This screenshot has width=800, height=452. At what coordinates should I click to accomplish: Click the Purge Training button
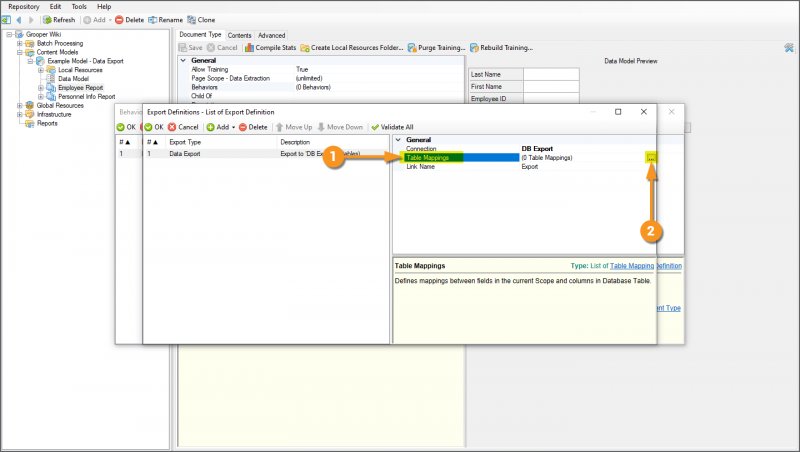click(x=436, y=47)
